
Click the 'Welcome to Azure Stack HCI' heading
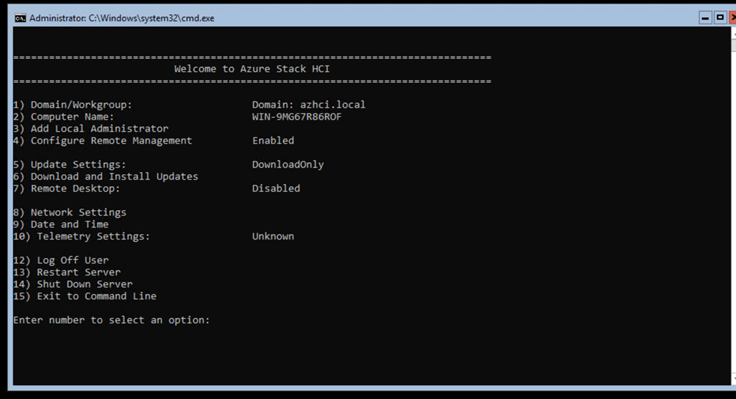click(252, 69)
